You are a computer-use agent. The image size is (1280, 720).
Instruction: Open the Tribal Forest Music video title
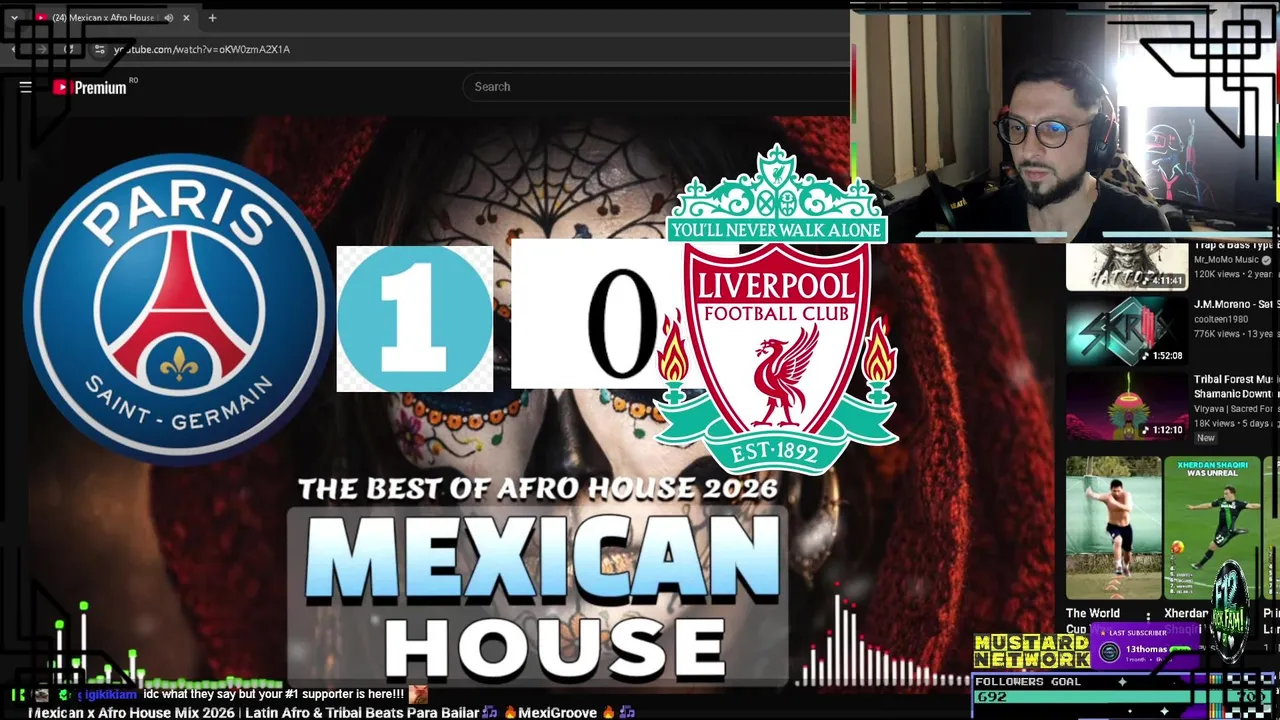click(x=1234, y=386)
